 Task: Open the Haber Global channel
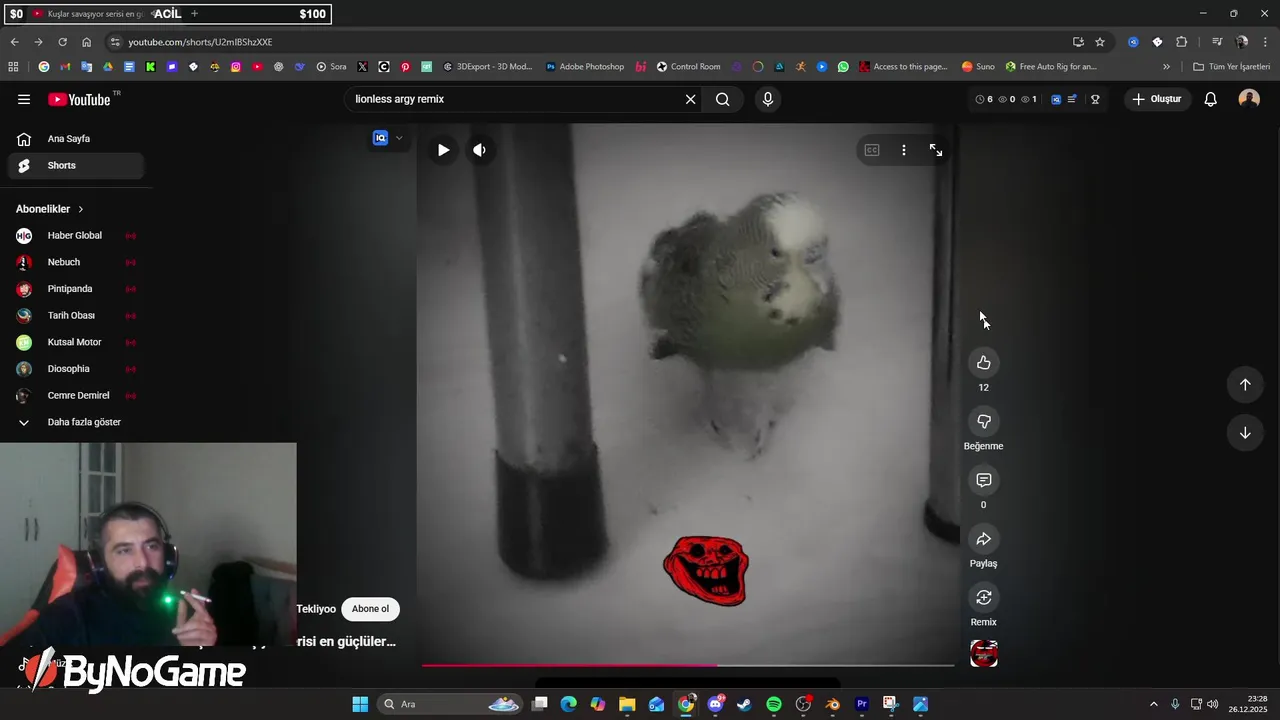(76, 236)
